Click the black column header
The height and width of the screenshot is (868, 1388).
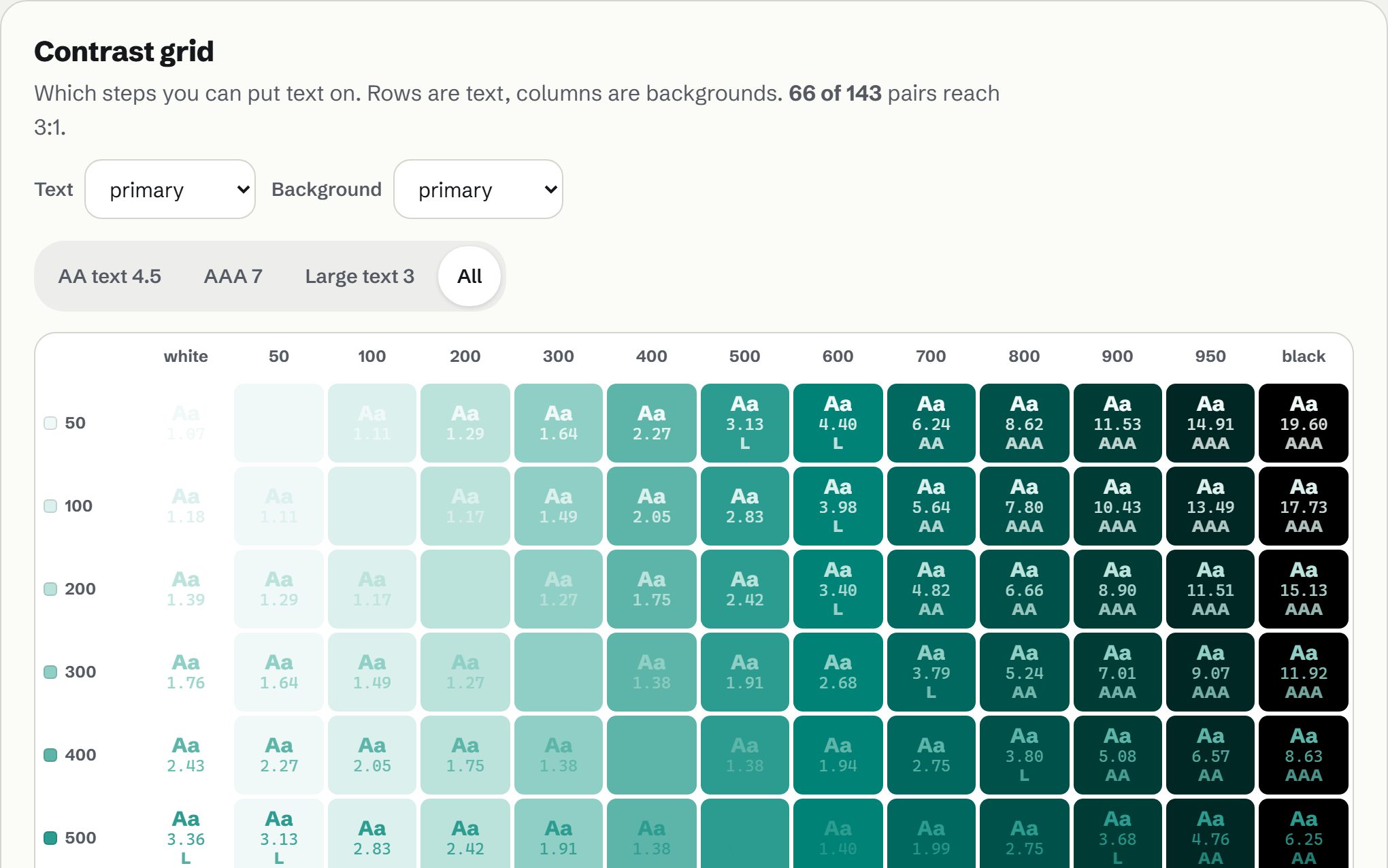pos(1304,356)
